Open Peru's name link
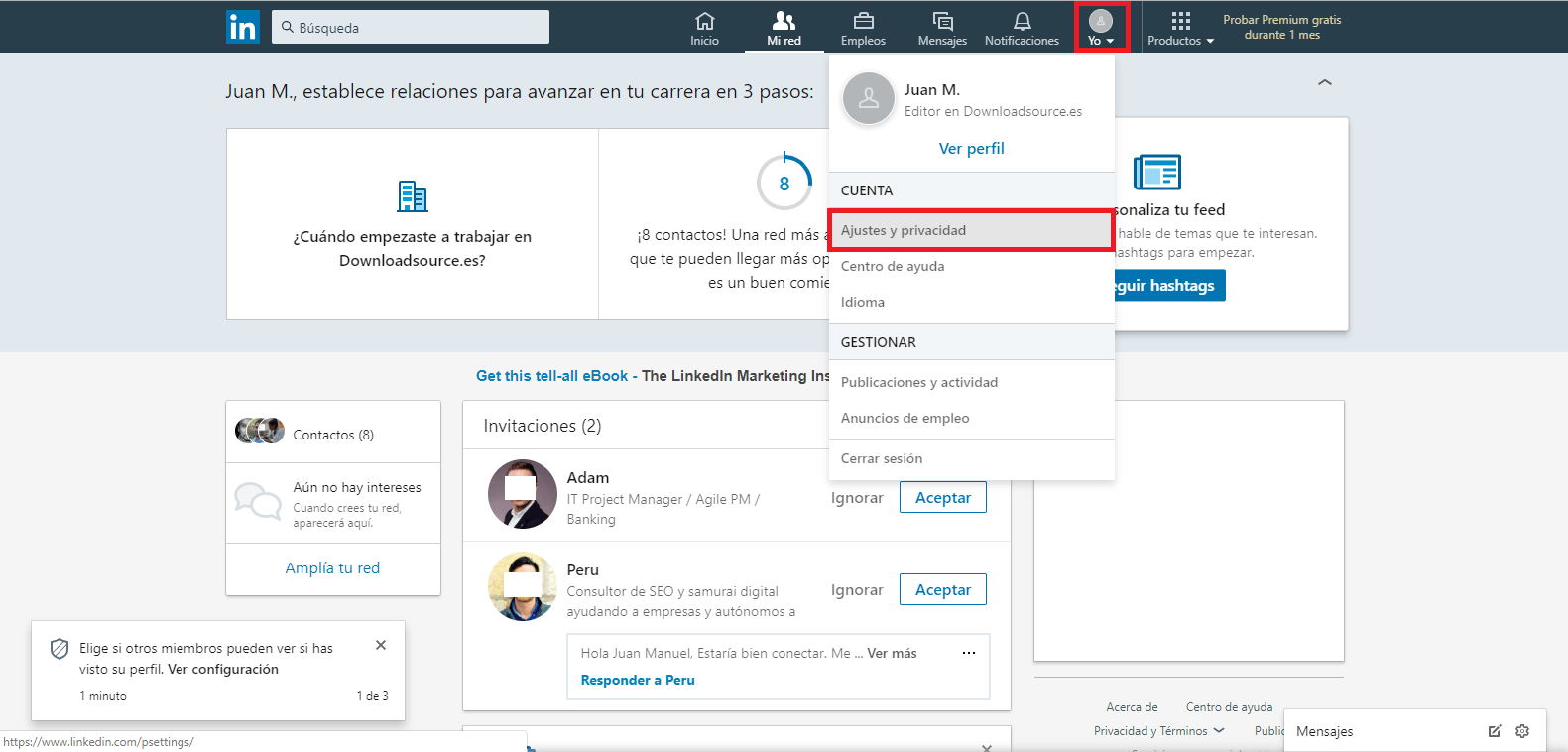Screen dimensions: 1568x752 coord(583,569)
